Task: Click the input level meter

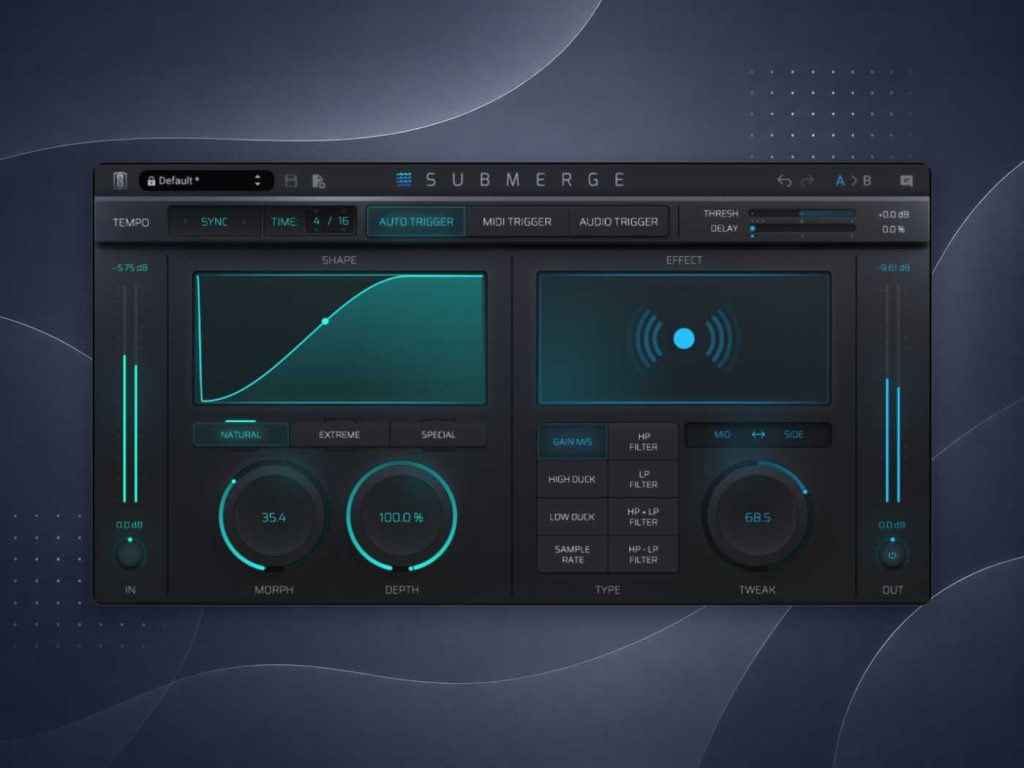Action: tap(130, 393)
